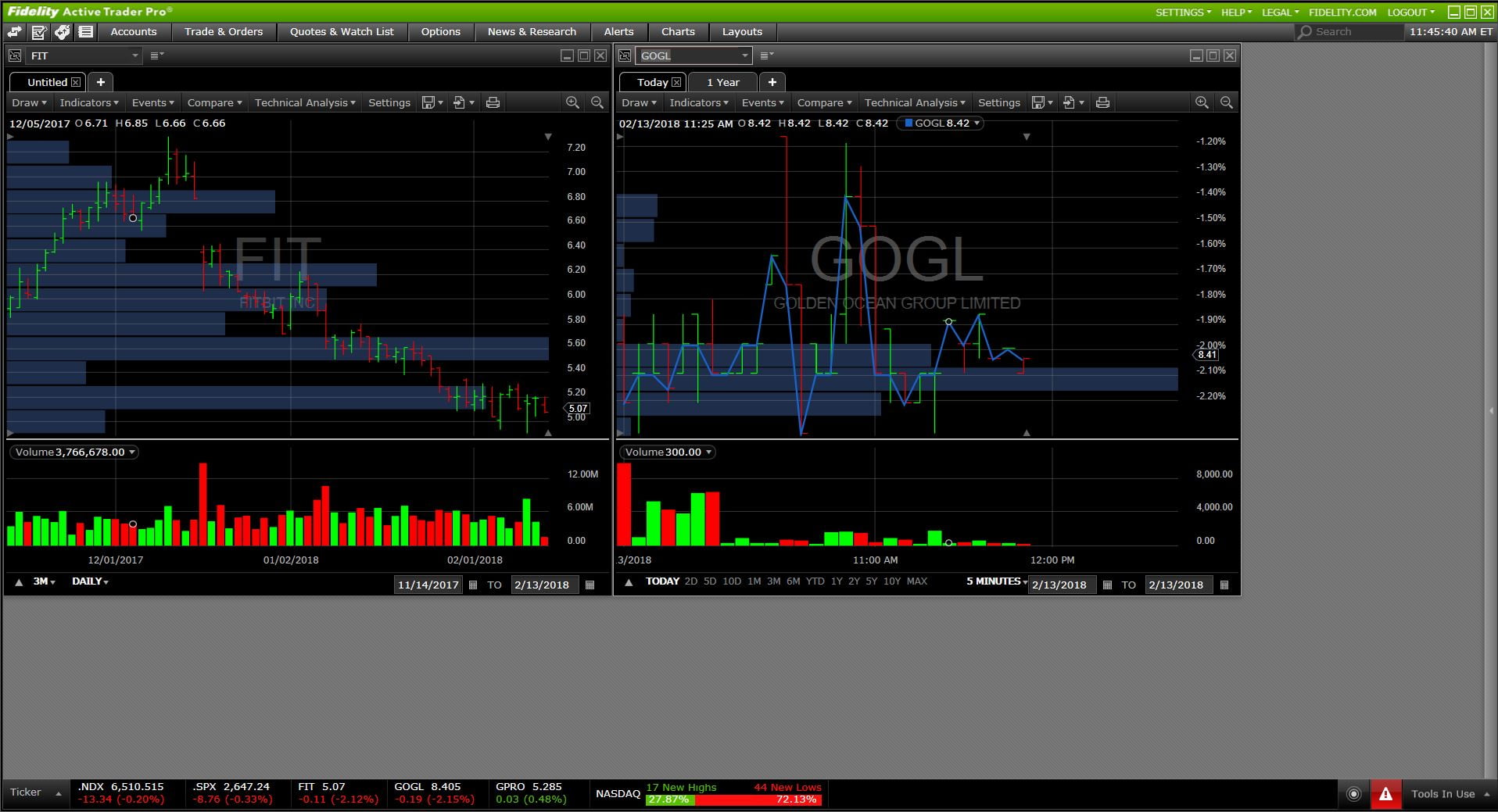
Task: Click the ticket-shaped icon in main toolbar
Action: [x=62, y=32]
